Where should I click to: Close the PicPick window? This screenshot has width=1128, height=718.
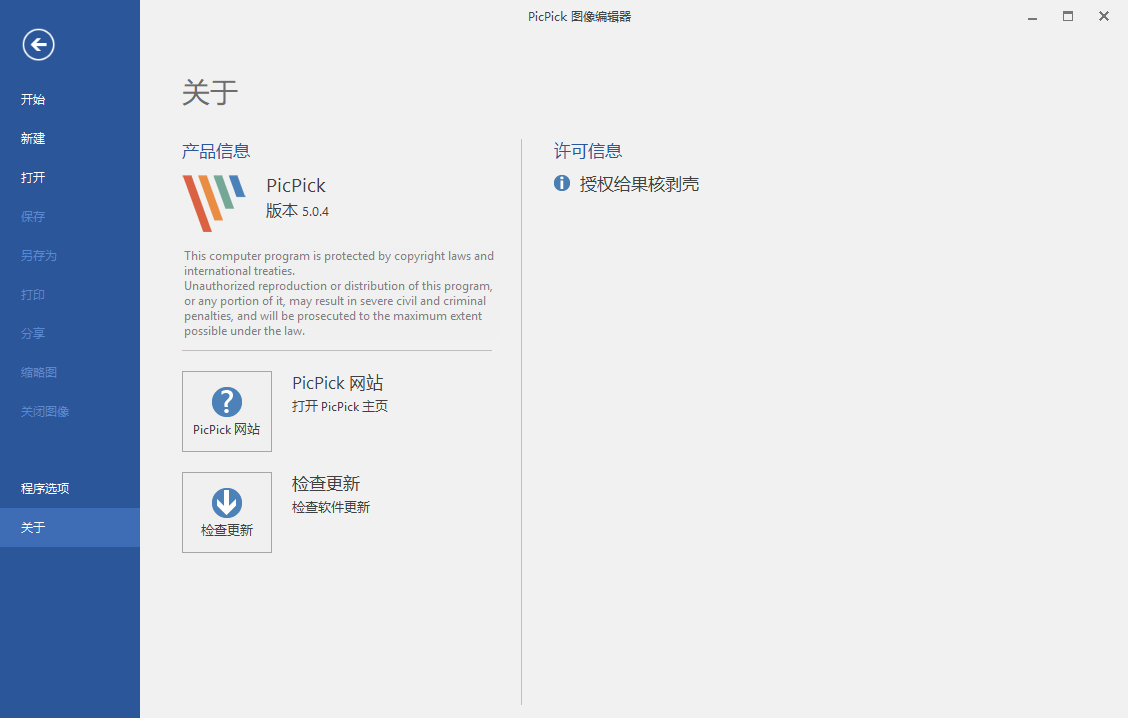(x=1104, y=17)
